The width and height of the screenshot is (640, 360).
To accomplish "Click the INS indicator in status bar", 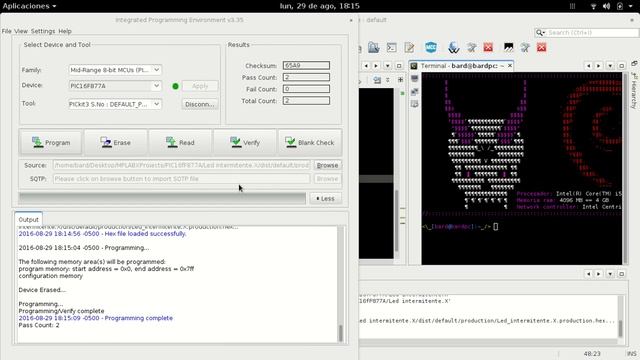I will click(631, 353).
